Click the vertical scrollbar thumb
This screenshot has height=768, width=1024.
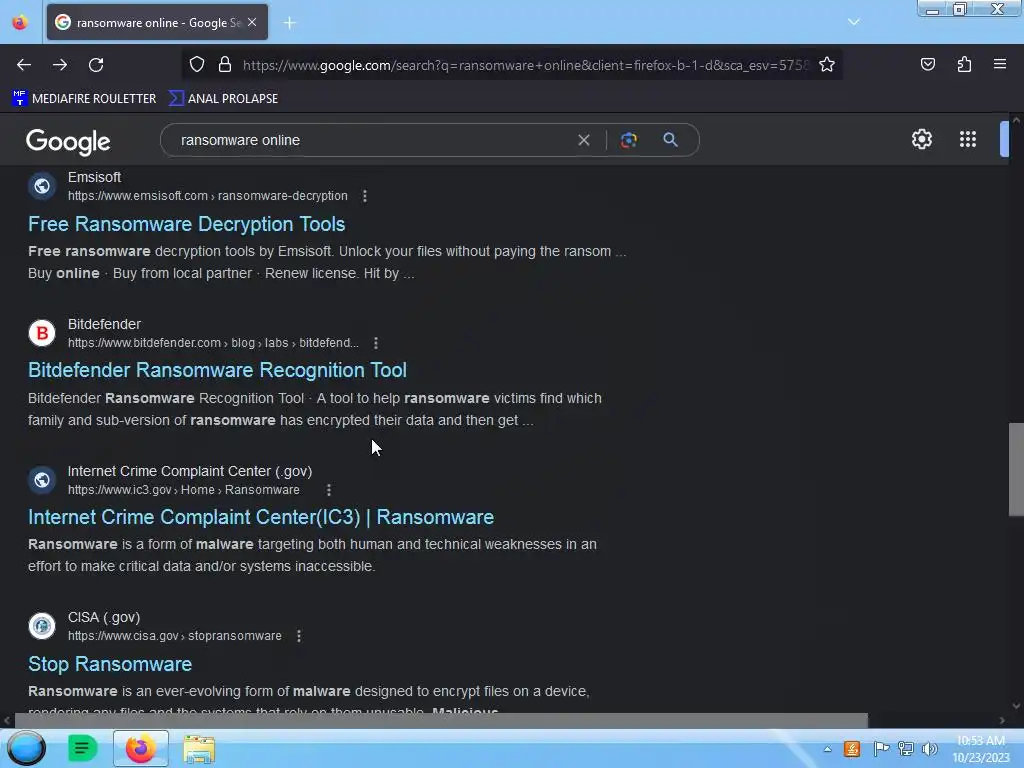coord(1016,470)
